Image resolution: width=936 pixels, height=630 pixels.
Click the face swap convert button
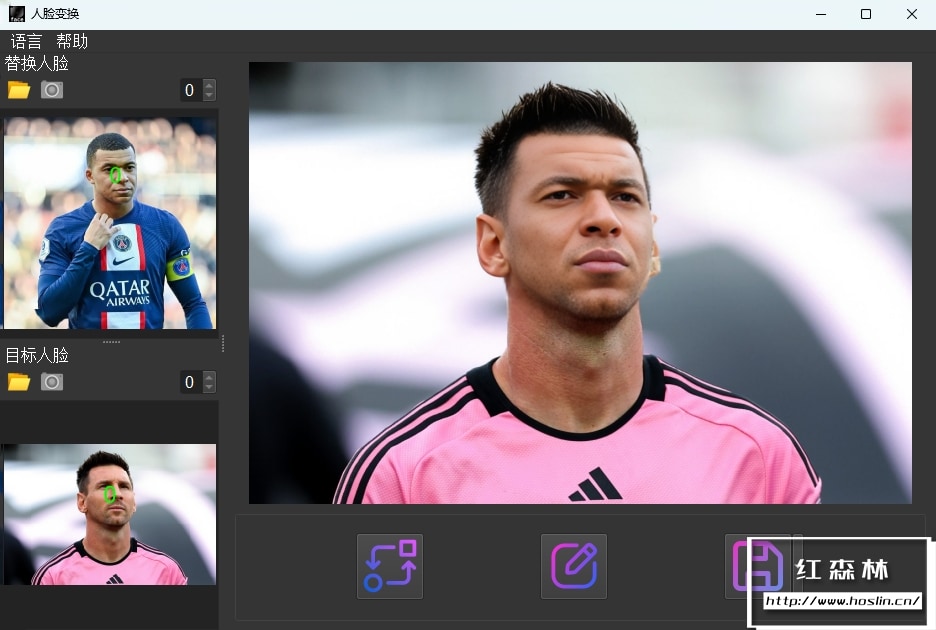click(390, 566)
